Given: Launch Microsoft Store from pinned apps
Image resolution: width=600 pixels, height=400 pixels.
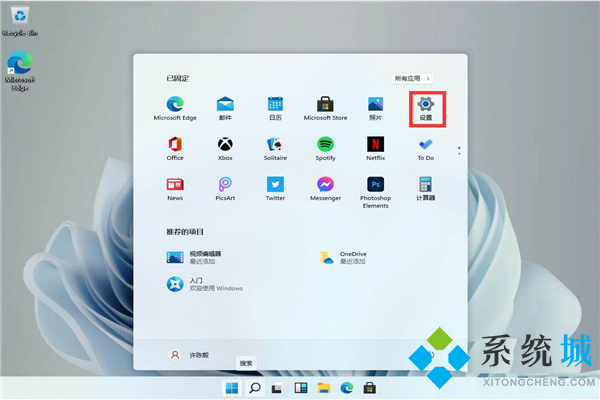Looking at the screenshot, I should click(x=325, y=108).
